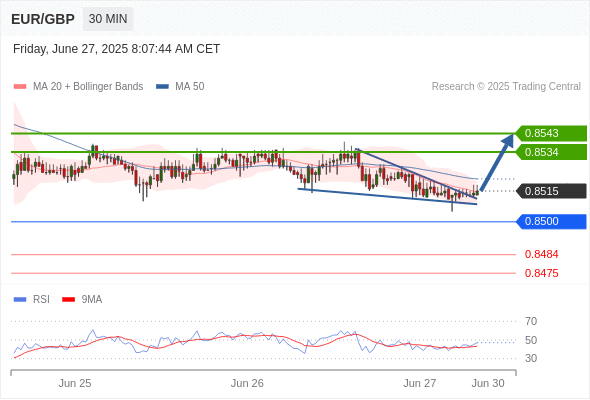Click the MA 50 legend label
Image resolution: width=590 pixels, height=400 pixels.
[x=190, y=87]
